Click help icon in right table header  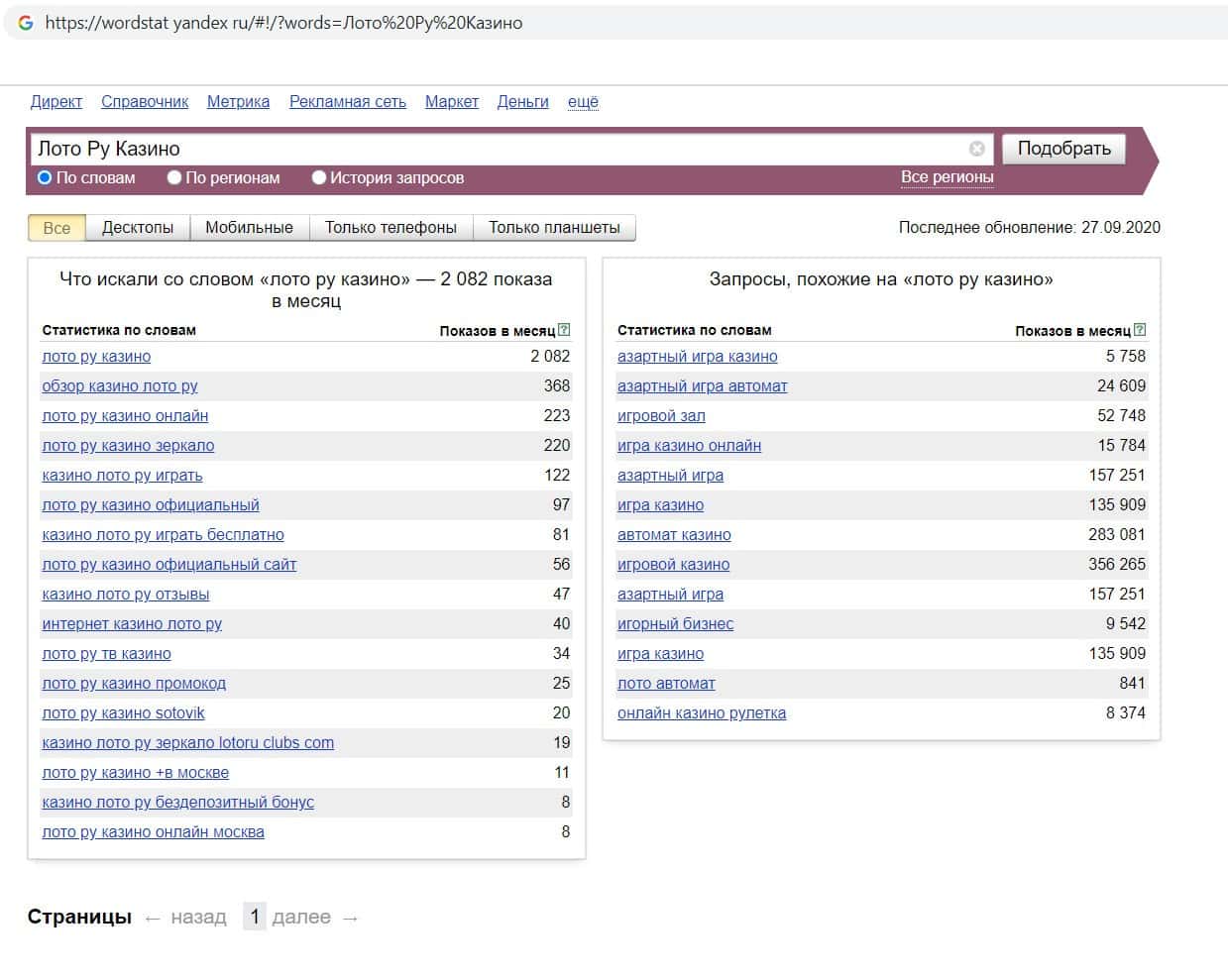1140,330
